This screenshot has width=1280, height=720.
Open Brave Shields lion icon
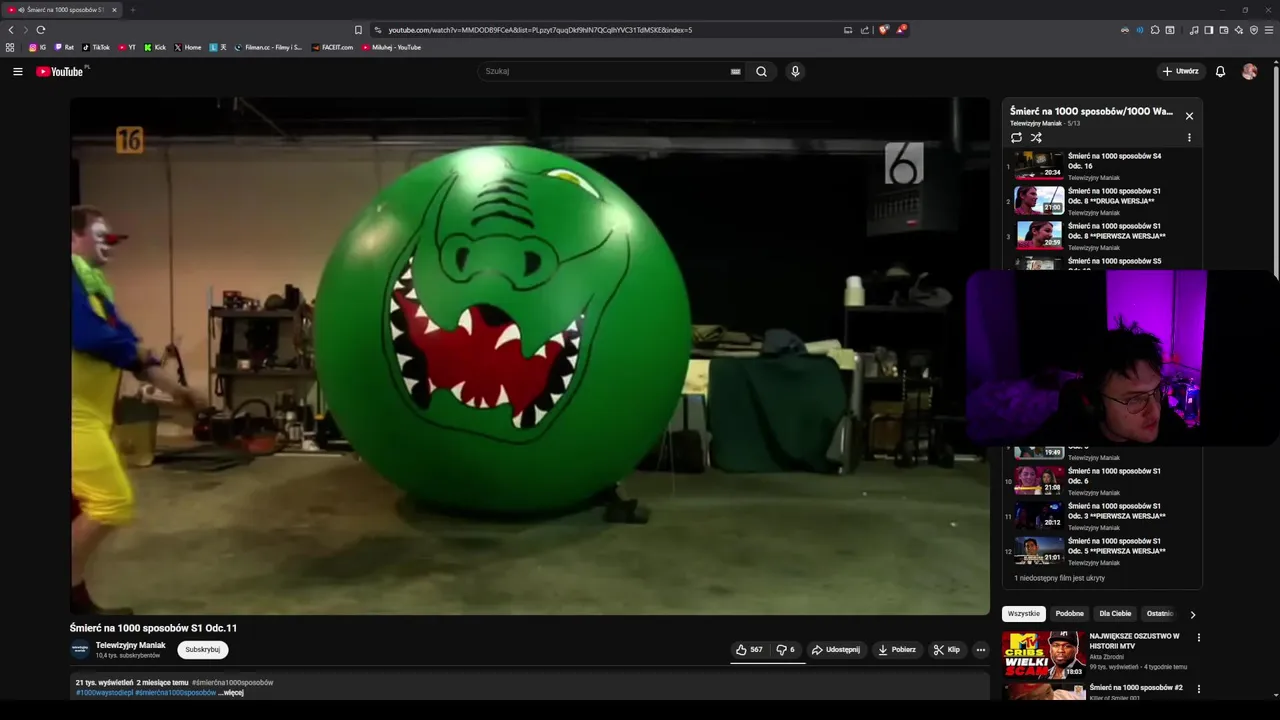point(883,30)
